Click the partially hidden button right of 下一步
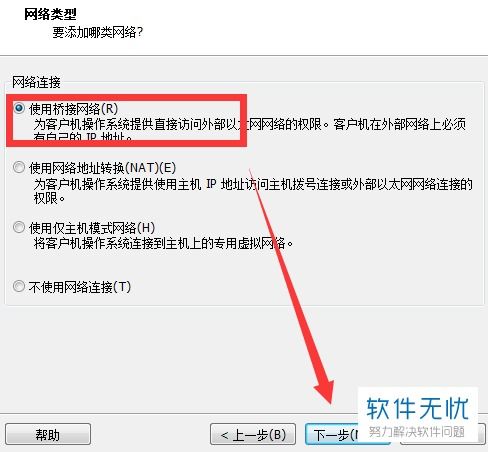Screen dimensions: 488x452 click(x=482, y=434)
